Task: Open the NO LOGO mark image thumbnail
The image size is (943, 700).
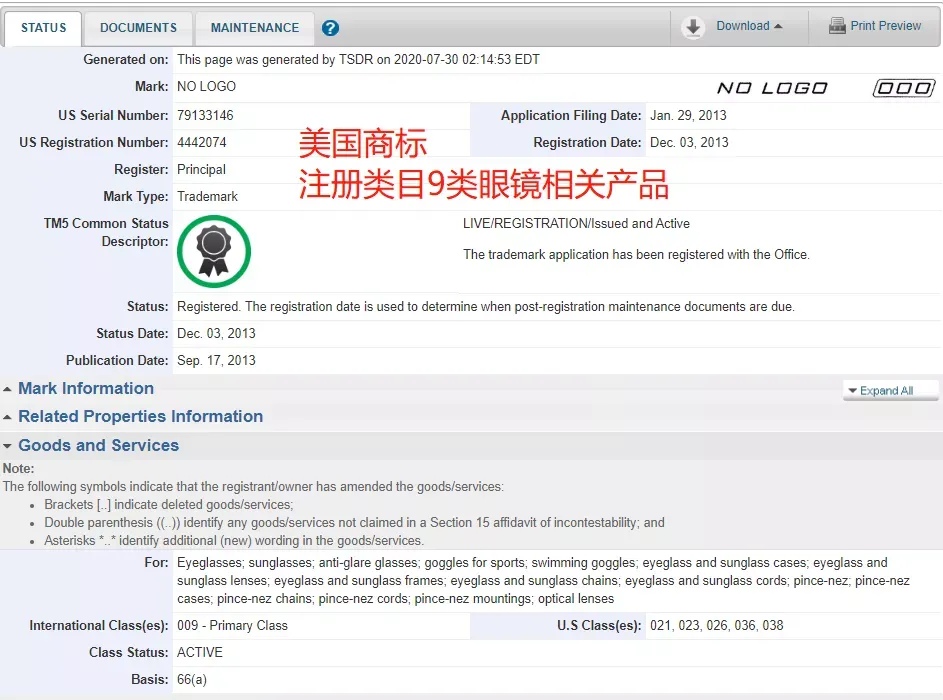Action: (x=826, y=88)
